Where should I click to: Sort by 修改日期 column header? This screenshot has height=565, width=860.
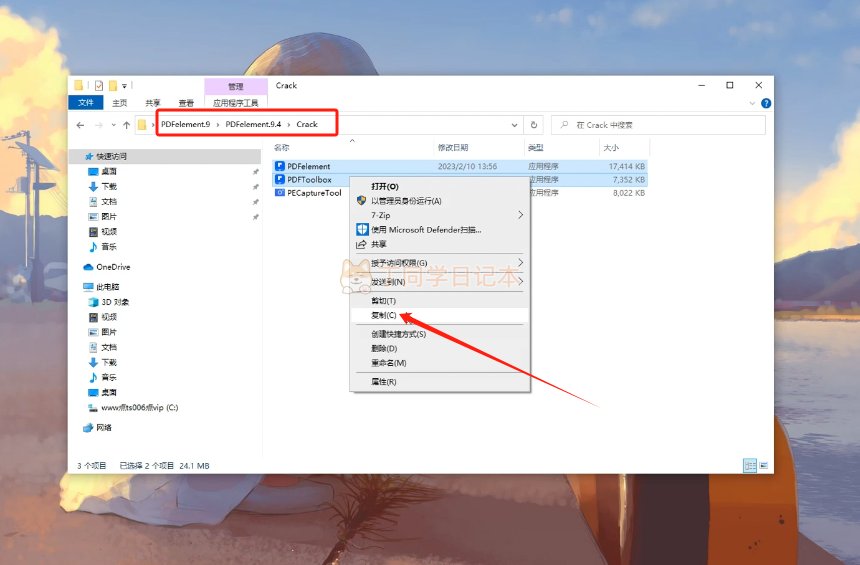[453, 148]
